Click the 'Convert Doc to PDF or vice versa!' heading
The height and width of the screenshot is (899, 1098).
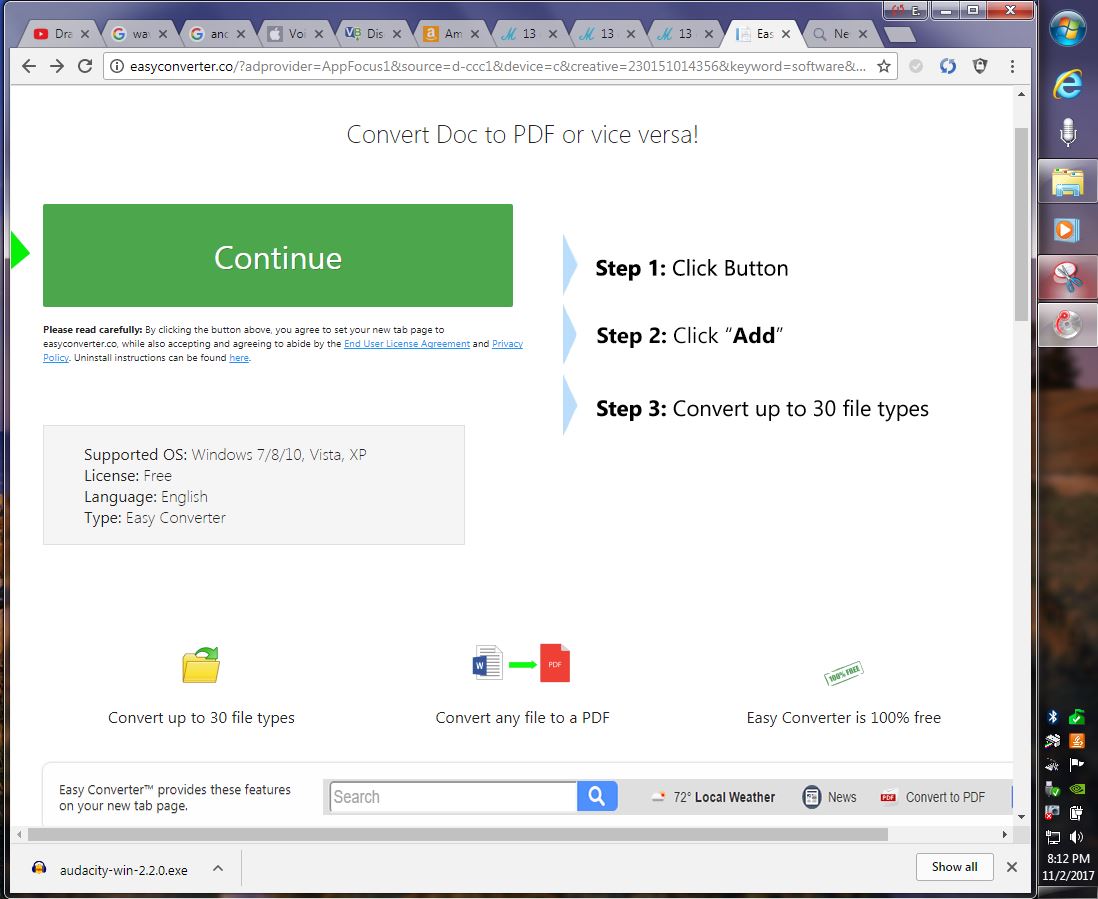522,134
